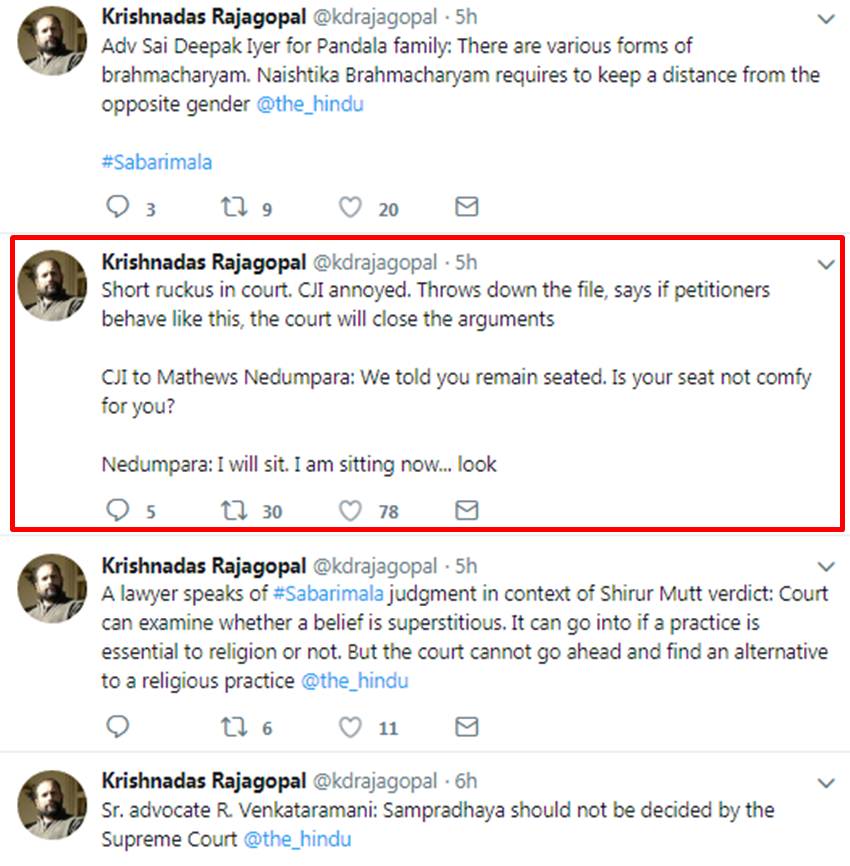Send the Adv Sai Deepak tweet by message
Image resolution: width=850 pixels, height=866 pixels.
(x=466, y=207)
